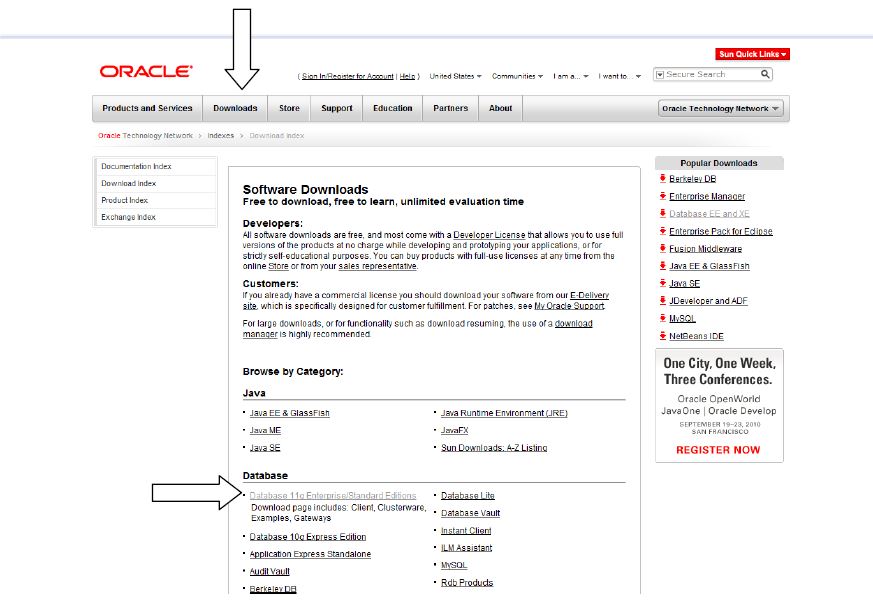Open the search scope dropdown icon
This screenshot has height=612, width=873.
(660, 75)
